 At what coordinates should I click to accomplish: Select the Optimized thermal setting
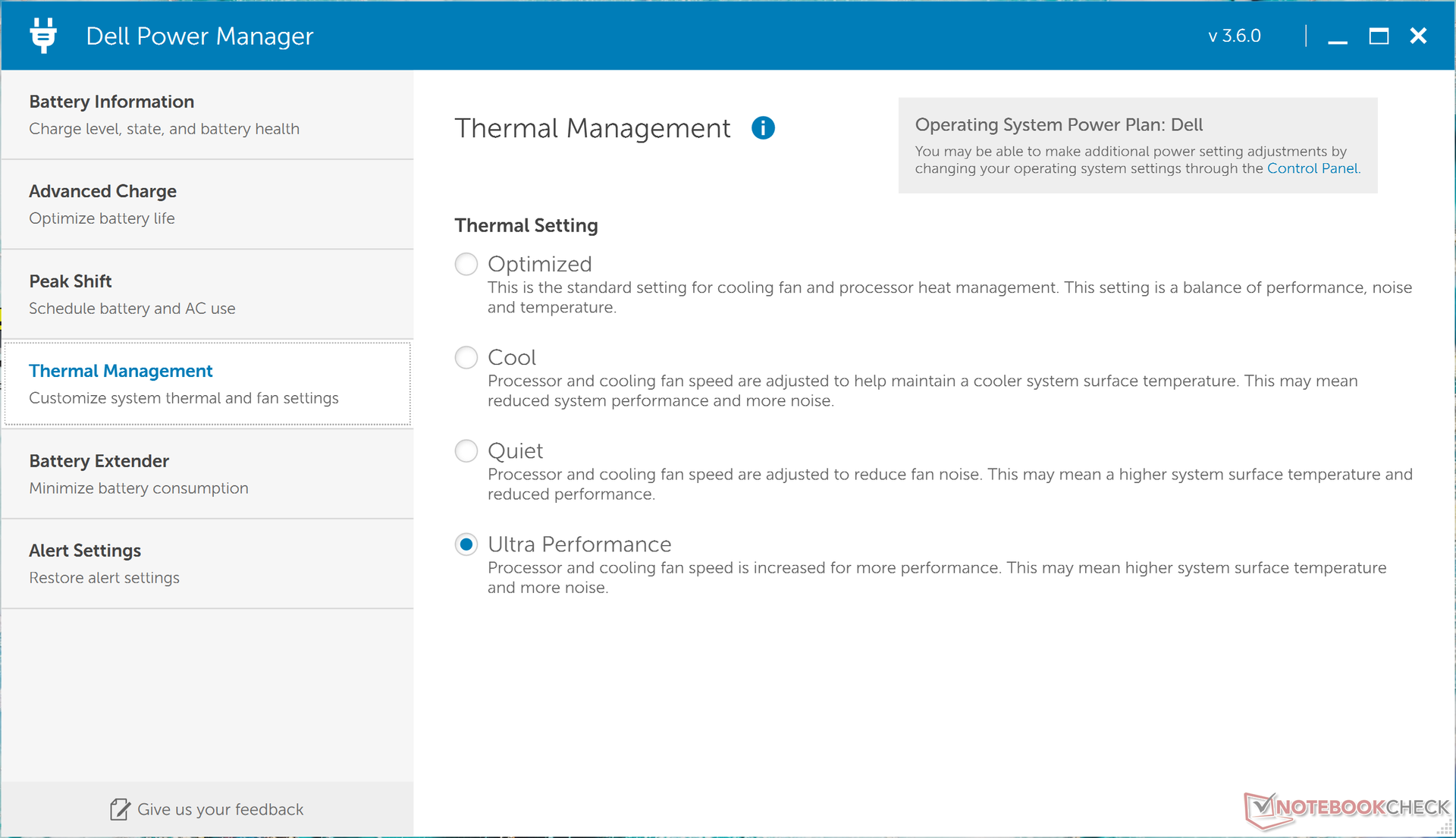tap(466, 264)
